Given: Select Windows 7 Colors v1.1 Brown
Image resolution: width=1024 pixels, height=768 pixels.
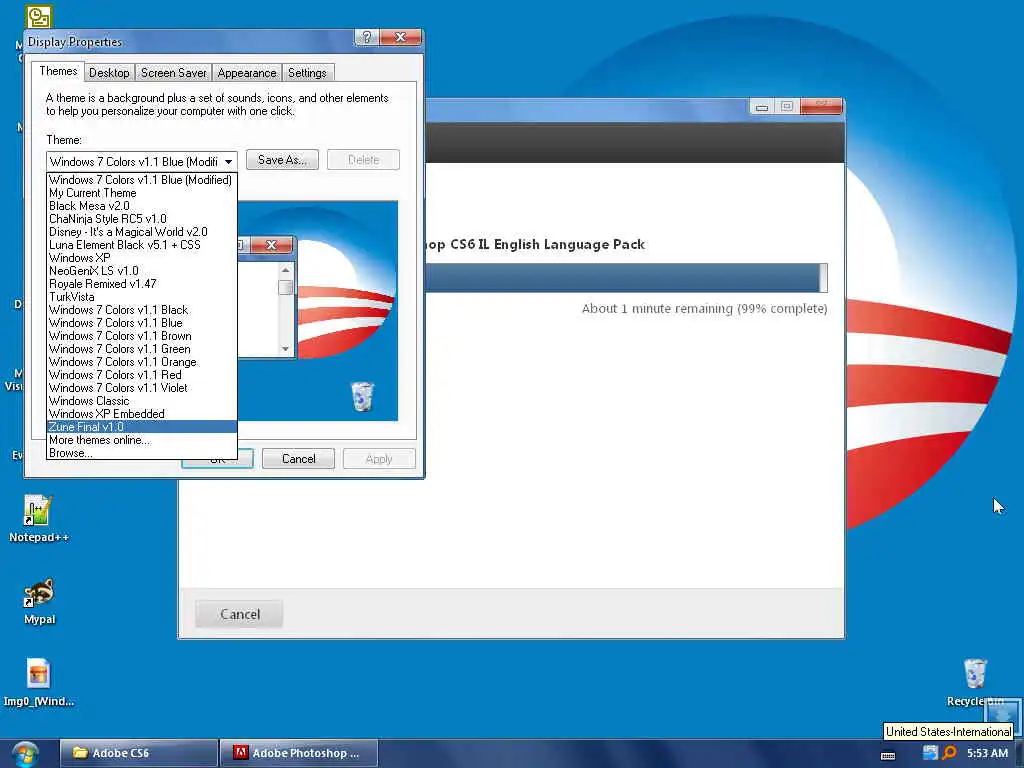Looking at the screenshot, I should tap(141, 336).
